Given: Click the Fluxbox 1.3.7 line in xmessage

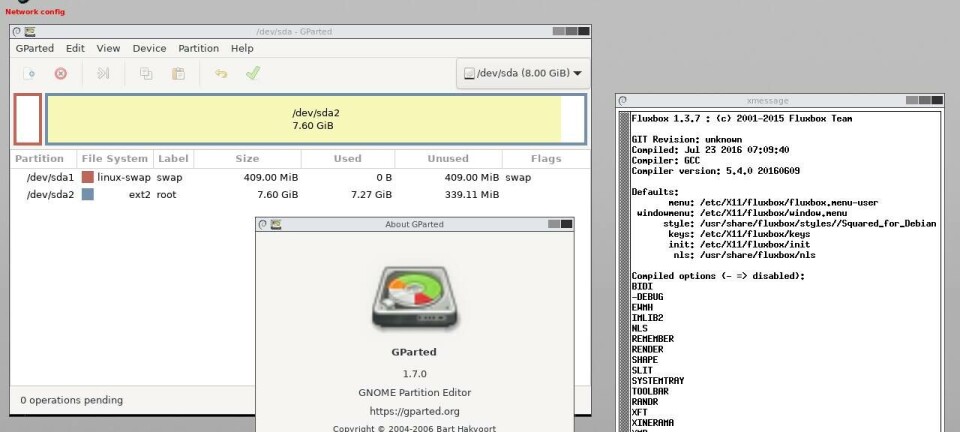Looking at the screenshot, I should (741, 118).
